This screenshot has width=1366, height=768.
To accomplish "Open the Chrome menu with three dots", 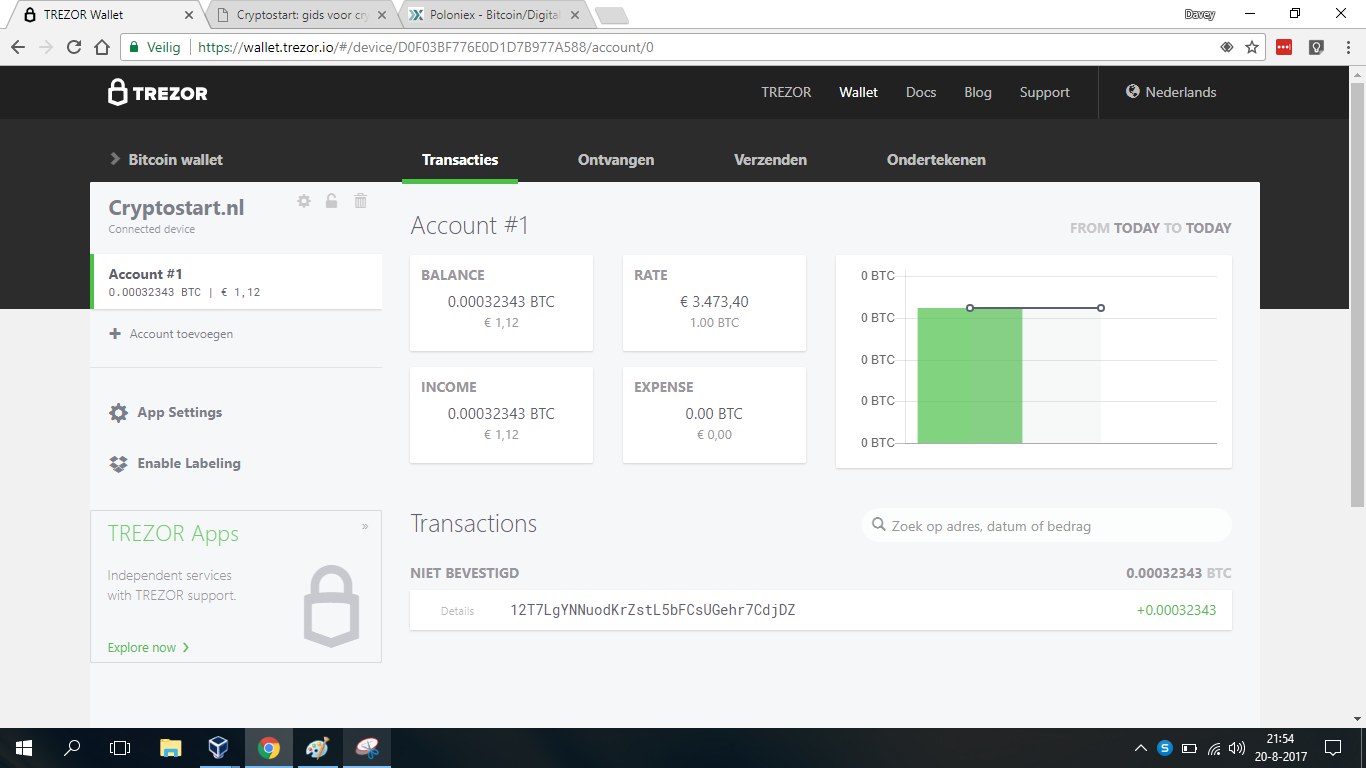I will tap(1346, 47).
